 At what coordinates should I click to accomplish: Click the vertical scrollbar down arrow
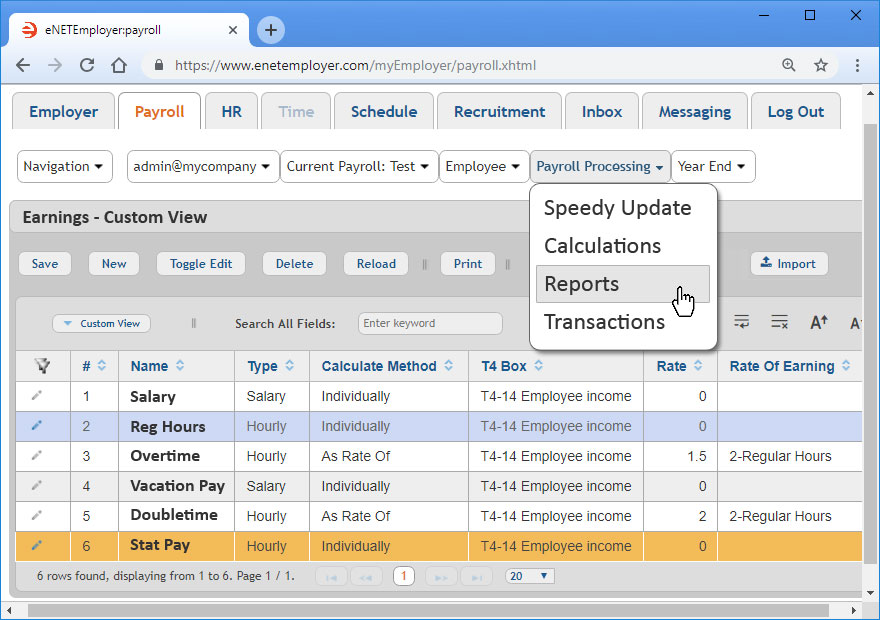pos(870,593)
